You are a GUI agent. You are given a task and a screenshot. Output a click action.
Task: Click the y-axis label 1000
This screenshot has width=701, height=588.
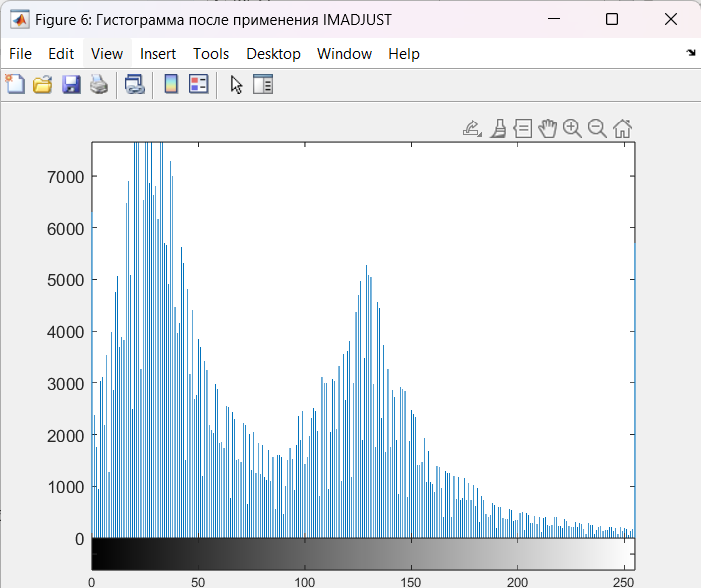[x=65, y=487]
